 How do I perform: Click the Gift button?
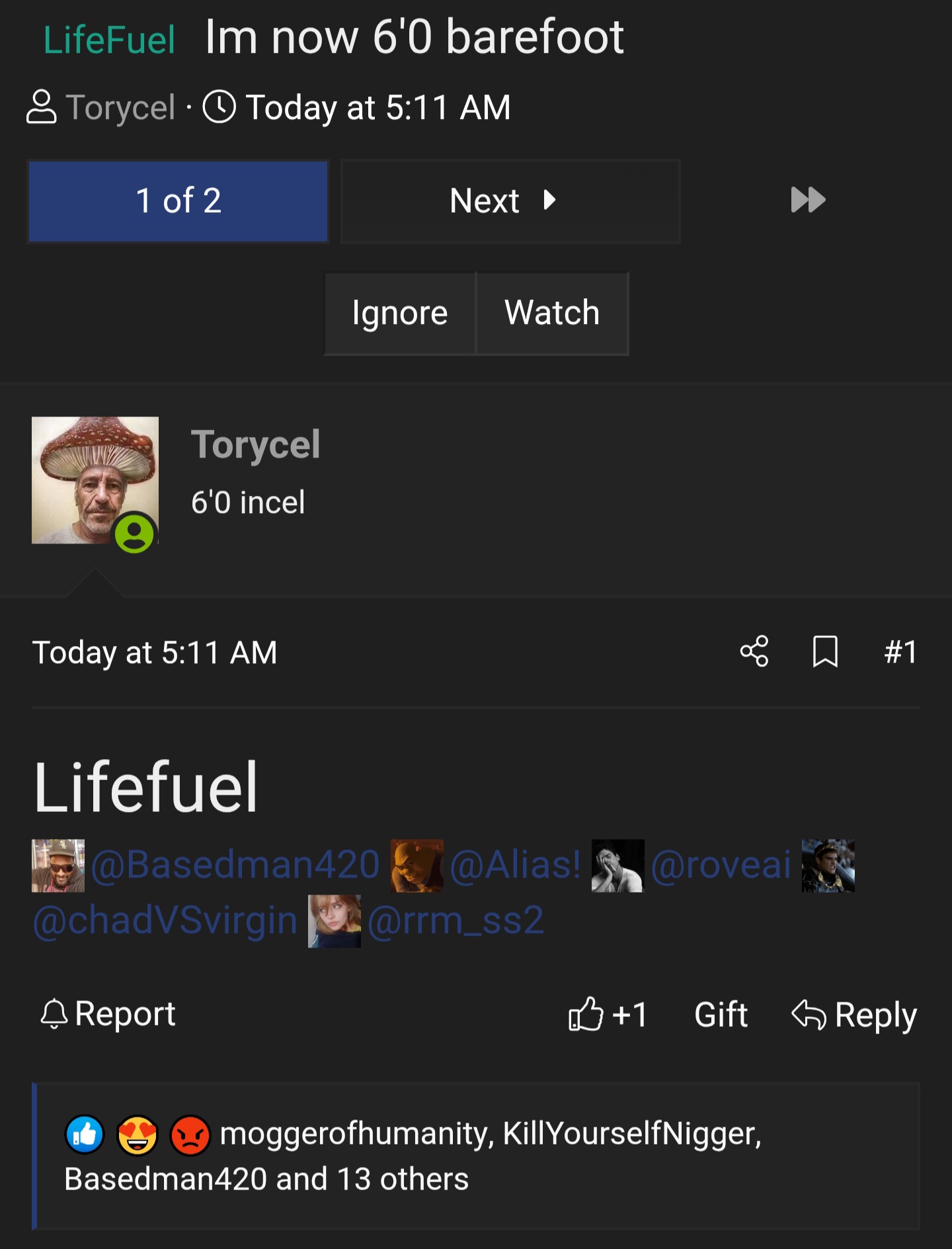(721, 1014)
